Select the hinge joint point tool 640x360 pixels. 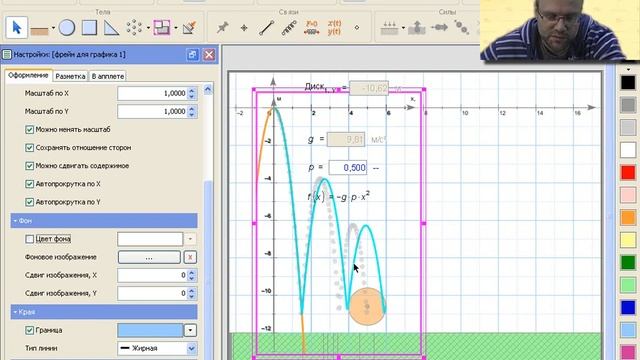pyautogui.click(x=244, y=28)
